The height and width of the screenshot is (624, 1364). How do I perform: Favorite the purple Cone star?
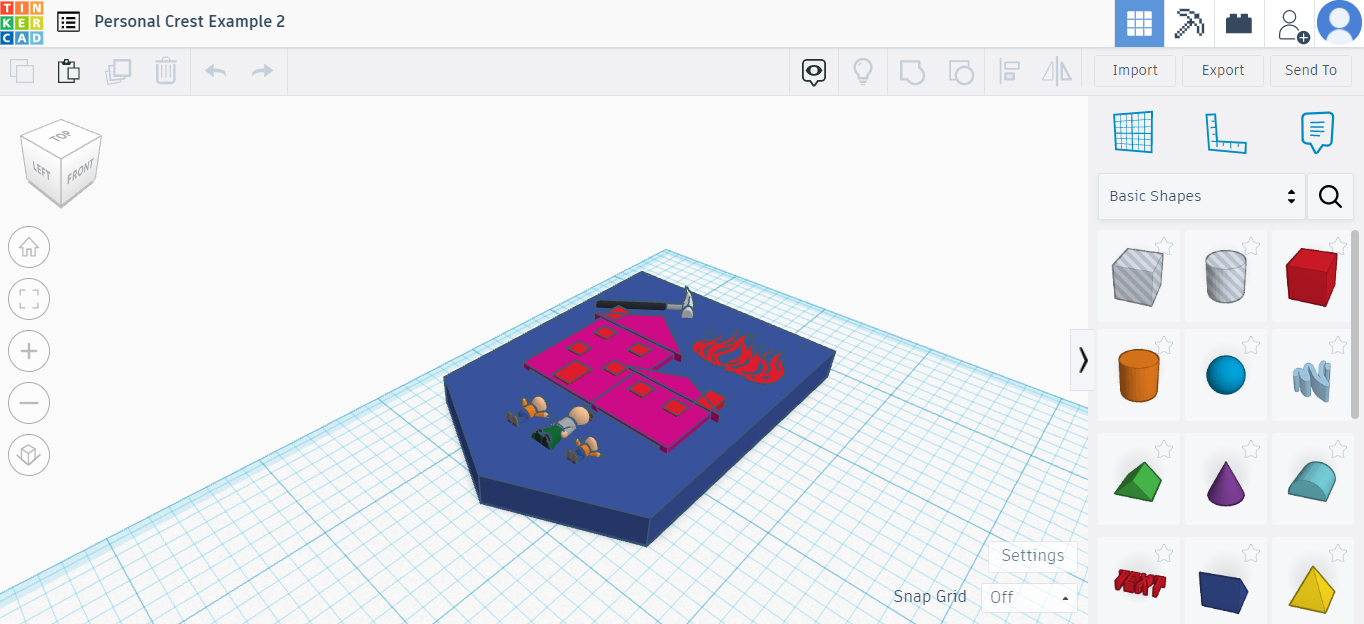click(x=1250, y=448)
